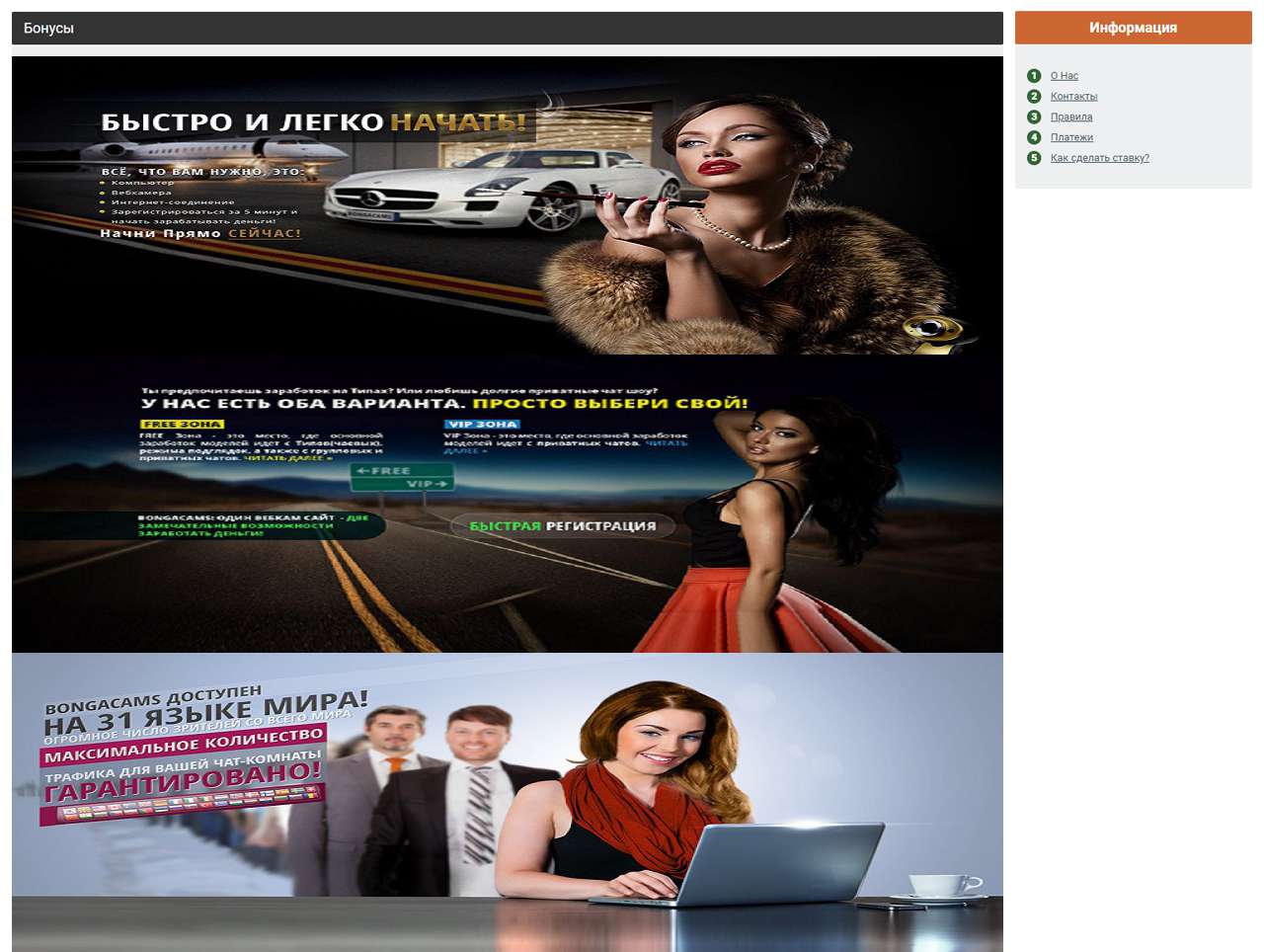The image size is (1264, 952).
Task: Click the number 2 bullet icon
Action: point(1034,97)
